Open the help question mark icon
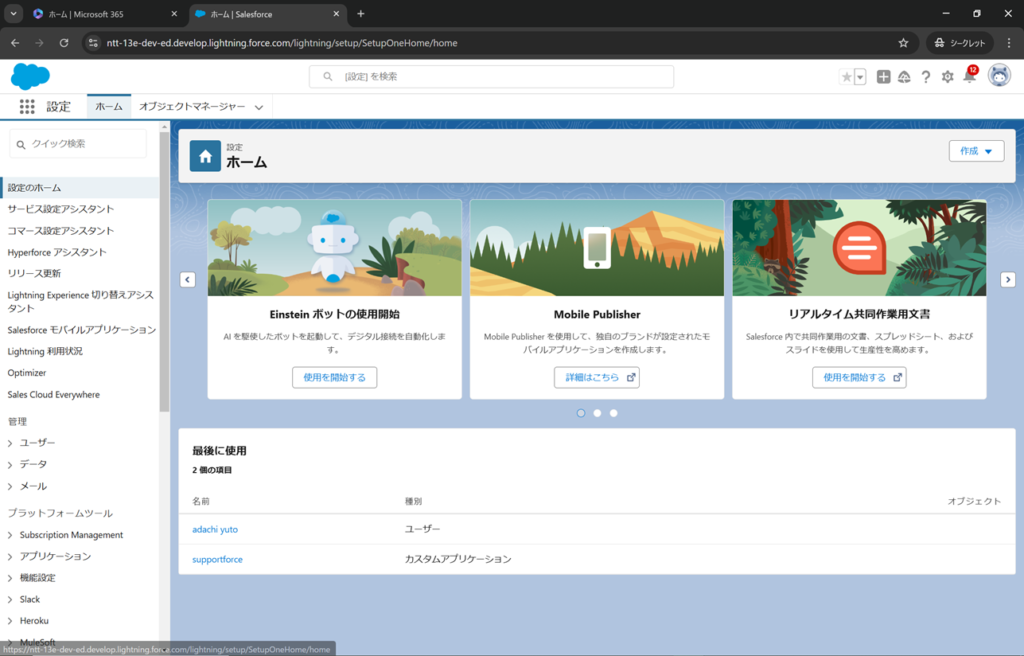Viewport: 1024px width, 656px height. click(925, 77)
